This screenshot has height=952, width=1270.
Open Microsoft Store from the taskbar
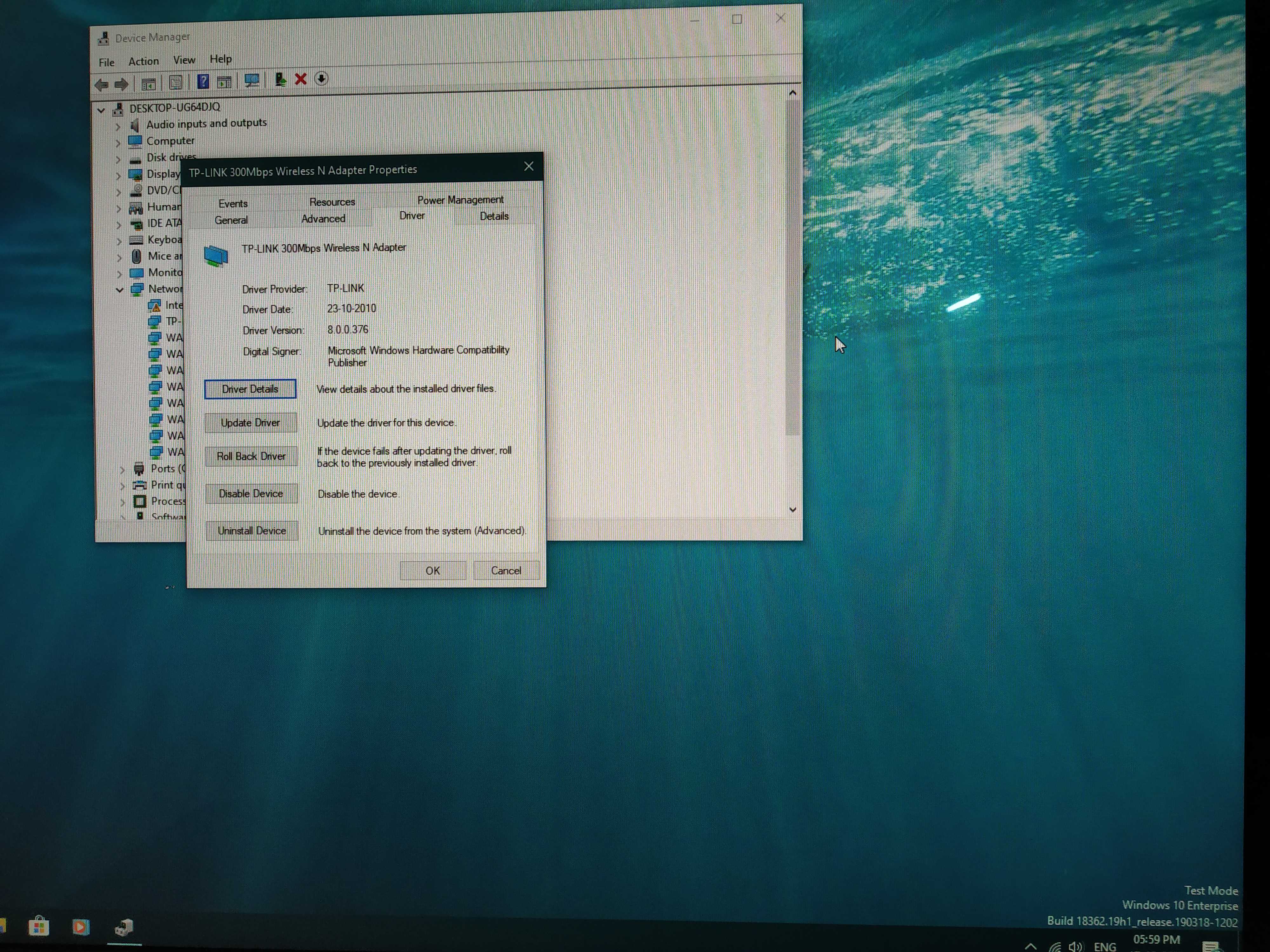click(38, 926)
